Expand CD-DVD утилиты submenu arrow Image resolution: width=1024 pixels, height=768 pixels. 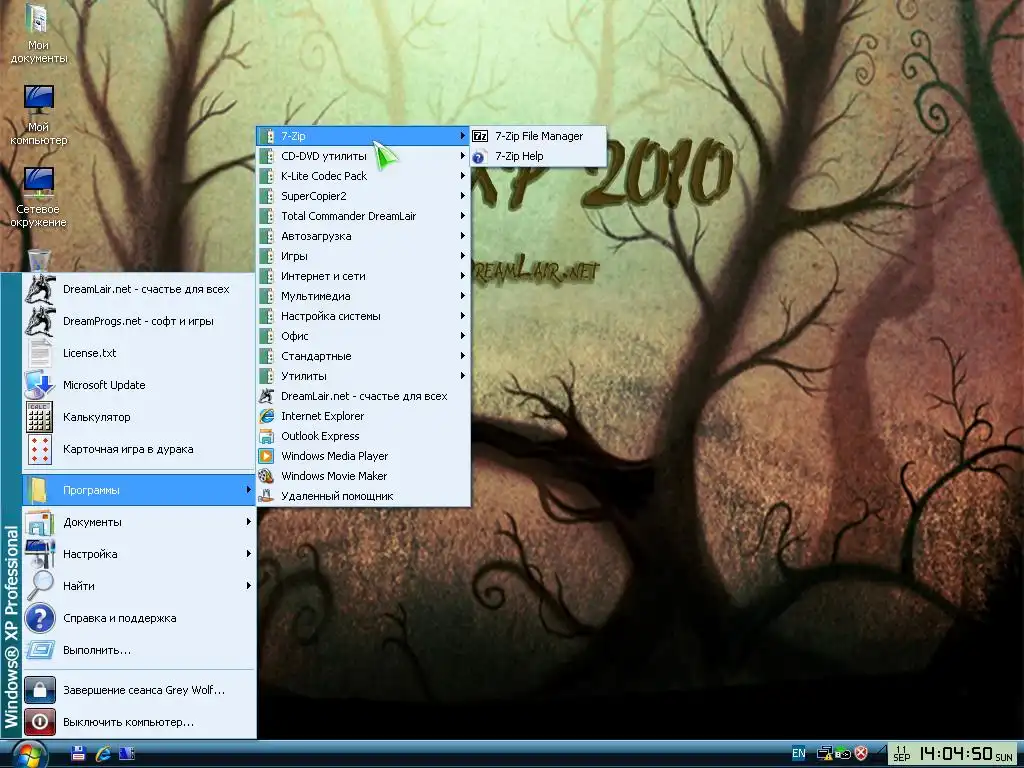point(462,156)
